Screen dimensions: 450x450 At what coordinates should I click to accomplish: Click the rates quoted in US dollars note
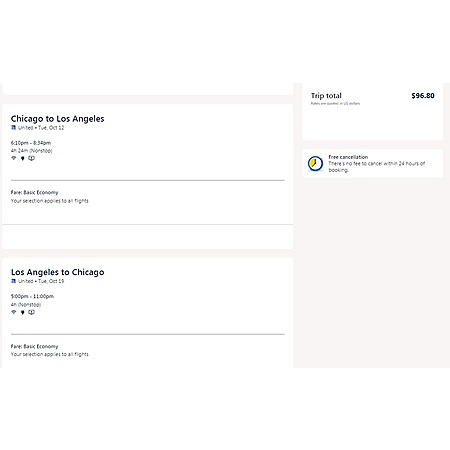335,104
